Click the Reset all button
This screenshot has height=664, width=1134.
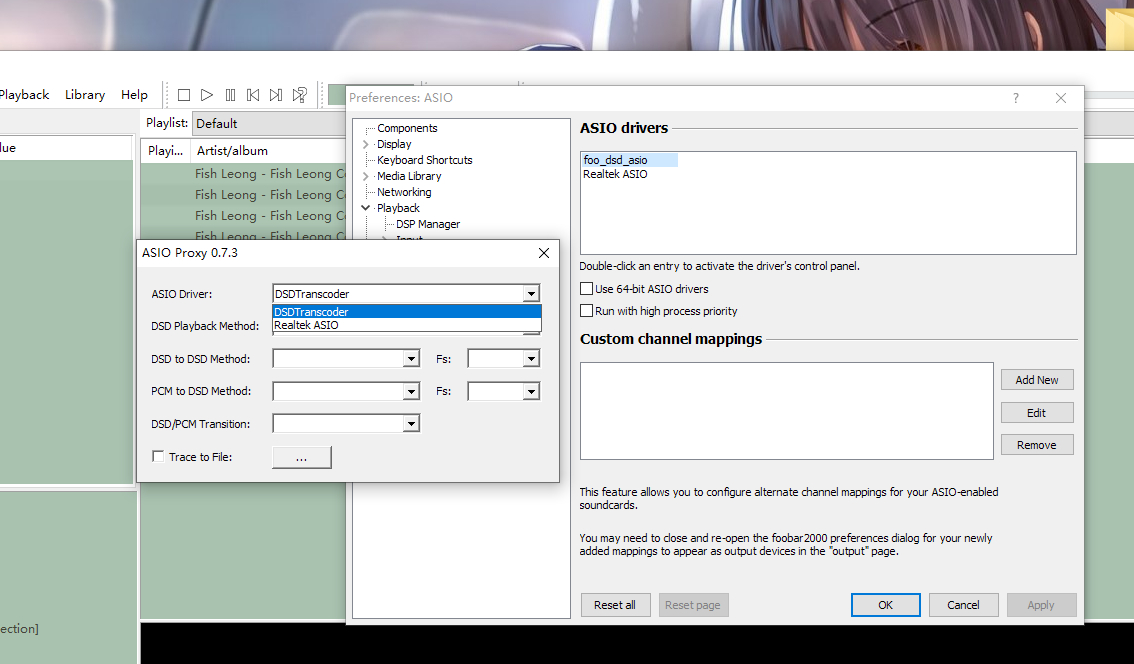tap(615, 605)
